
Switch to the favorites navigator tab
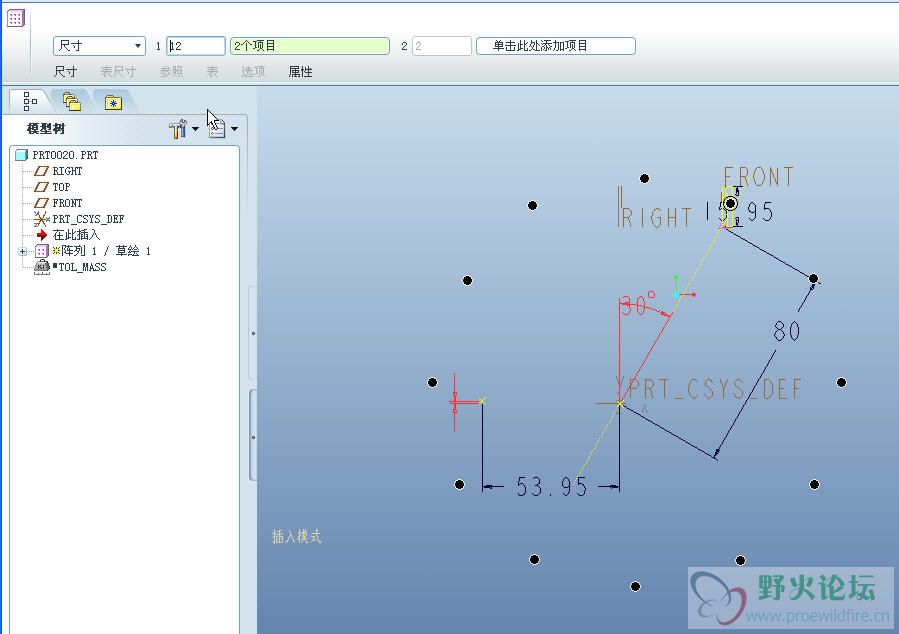tap(114, 103)
